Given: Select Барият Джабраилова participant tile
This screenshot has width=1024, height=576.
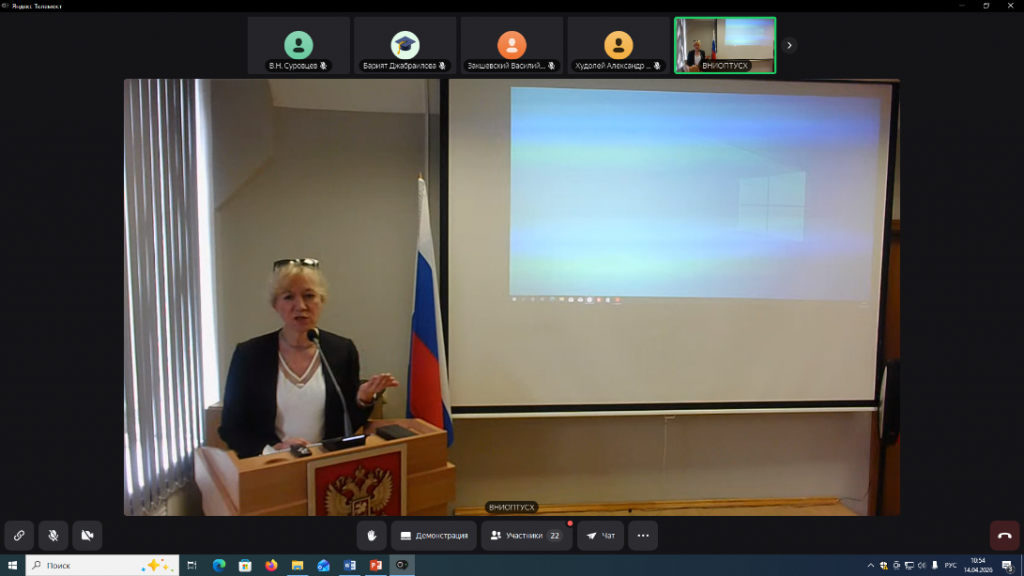Looking at the screenshot, I should click(x=405, y=46).
